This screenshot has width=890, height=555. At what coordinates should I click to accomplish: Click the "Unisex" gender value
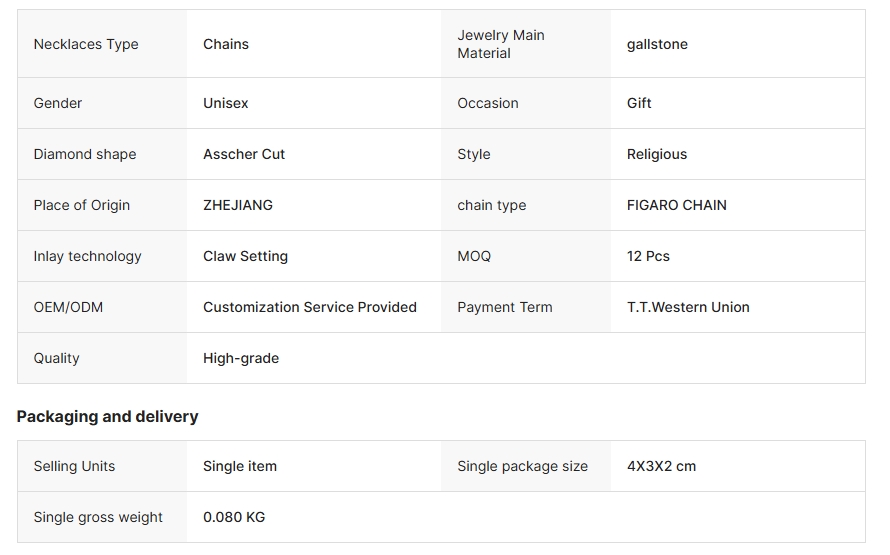pos(226,103)
